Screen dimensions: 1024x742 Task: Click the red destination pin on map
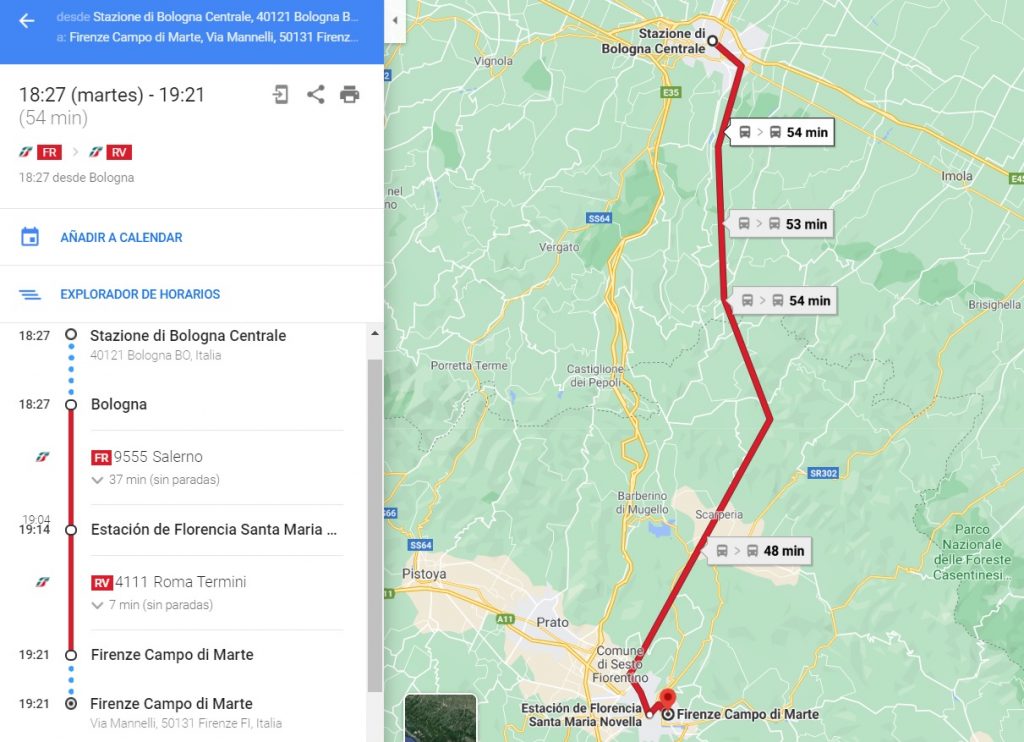[667, 700]
